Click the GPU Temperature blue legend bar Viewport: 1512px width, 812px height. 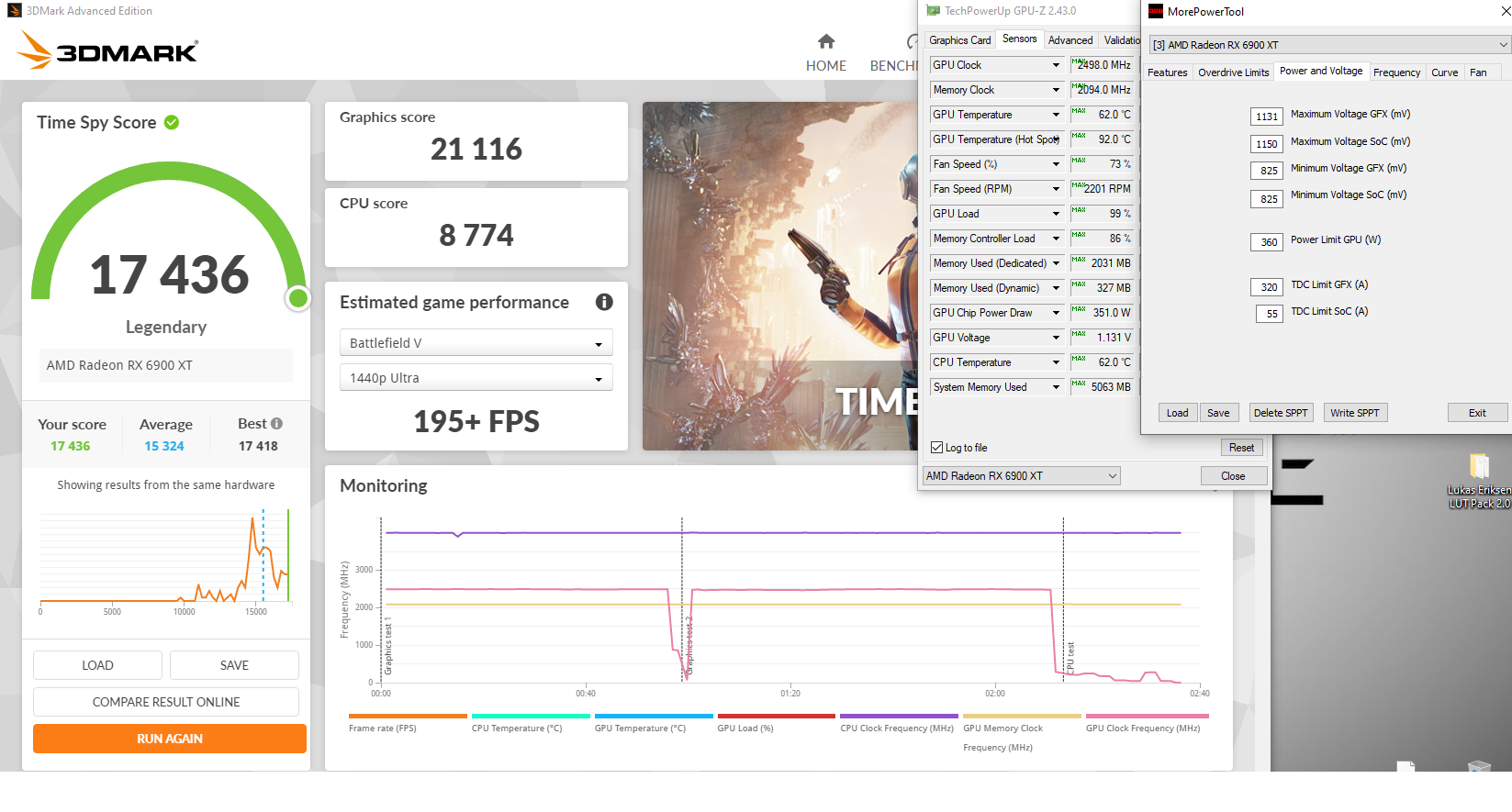654,716
